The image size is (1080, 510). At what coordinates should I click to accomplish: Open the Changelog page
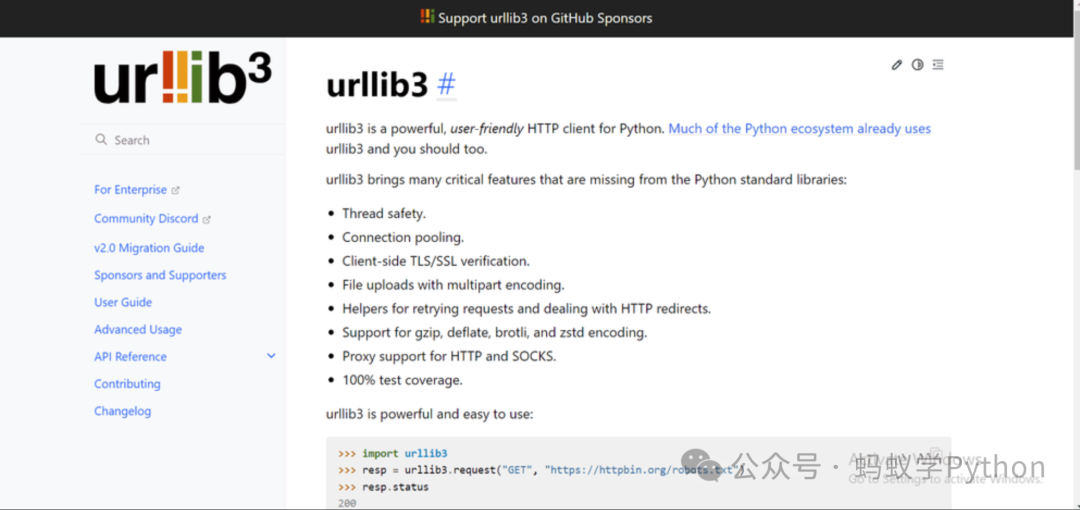click(123, 411)
